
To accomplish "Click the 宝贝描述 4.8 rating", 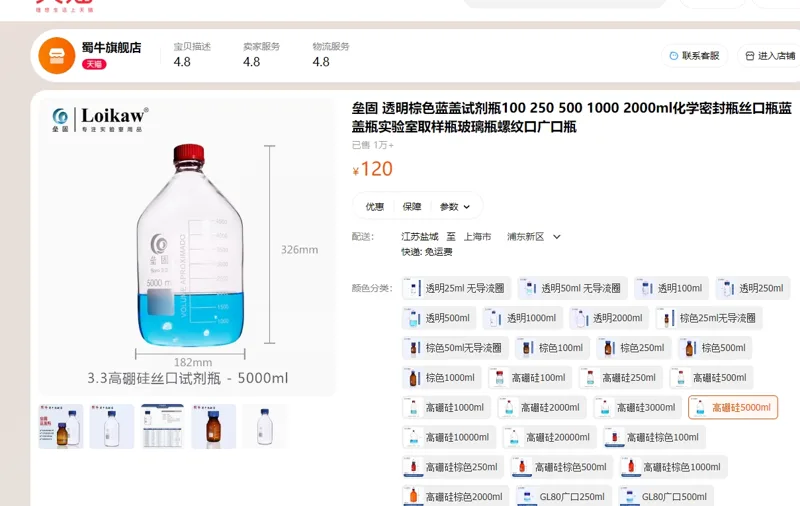I will point(192,55).
